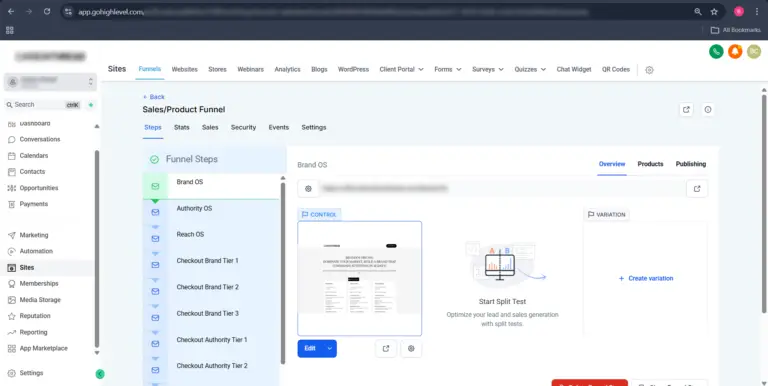Click the sidebar Search field
The width and height of the screenshot is (768, 386).
(43, 105)
